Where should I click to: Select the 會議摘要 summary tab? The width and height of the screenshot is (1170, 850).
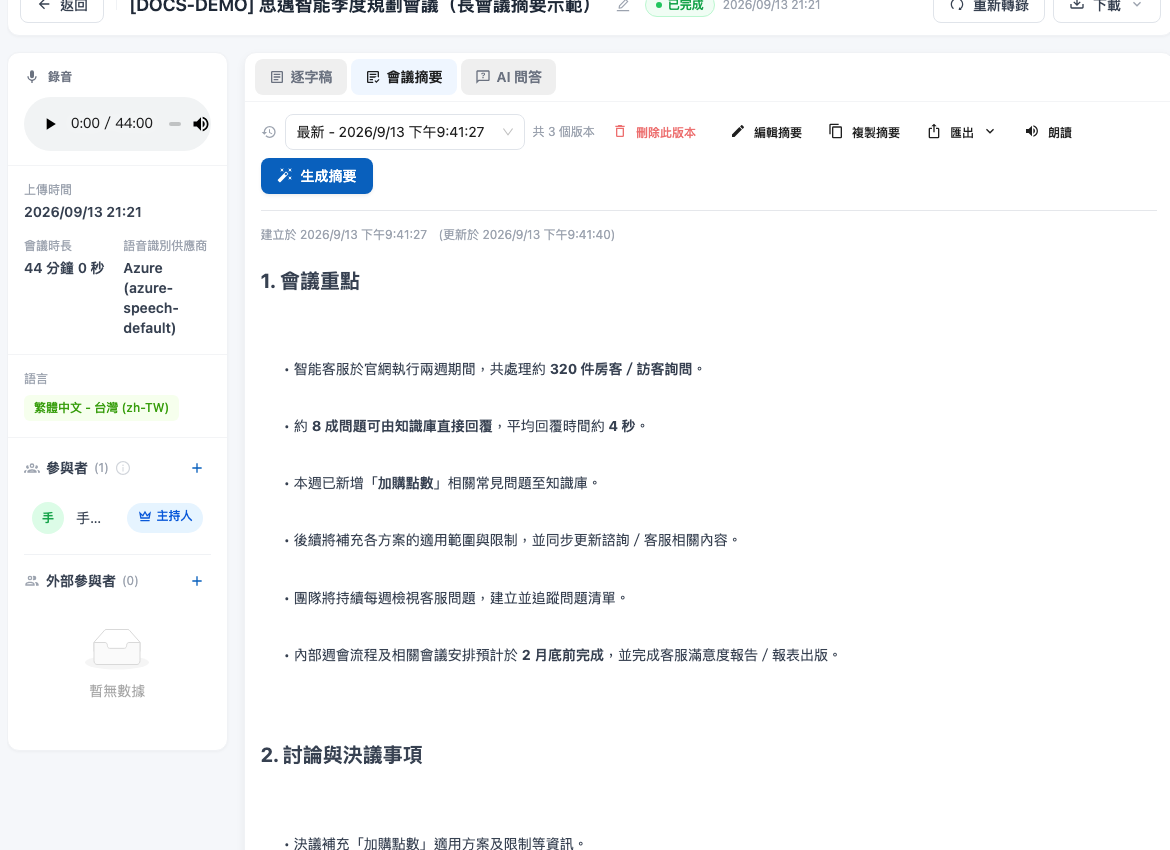click(404, 77)
